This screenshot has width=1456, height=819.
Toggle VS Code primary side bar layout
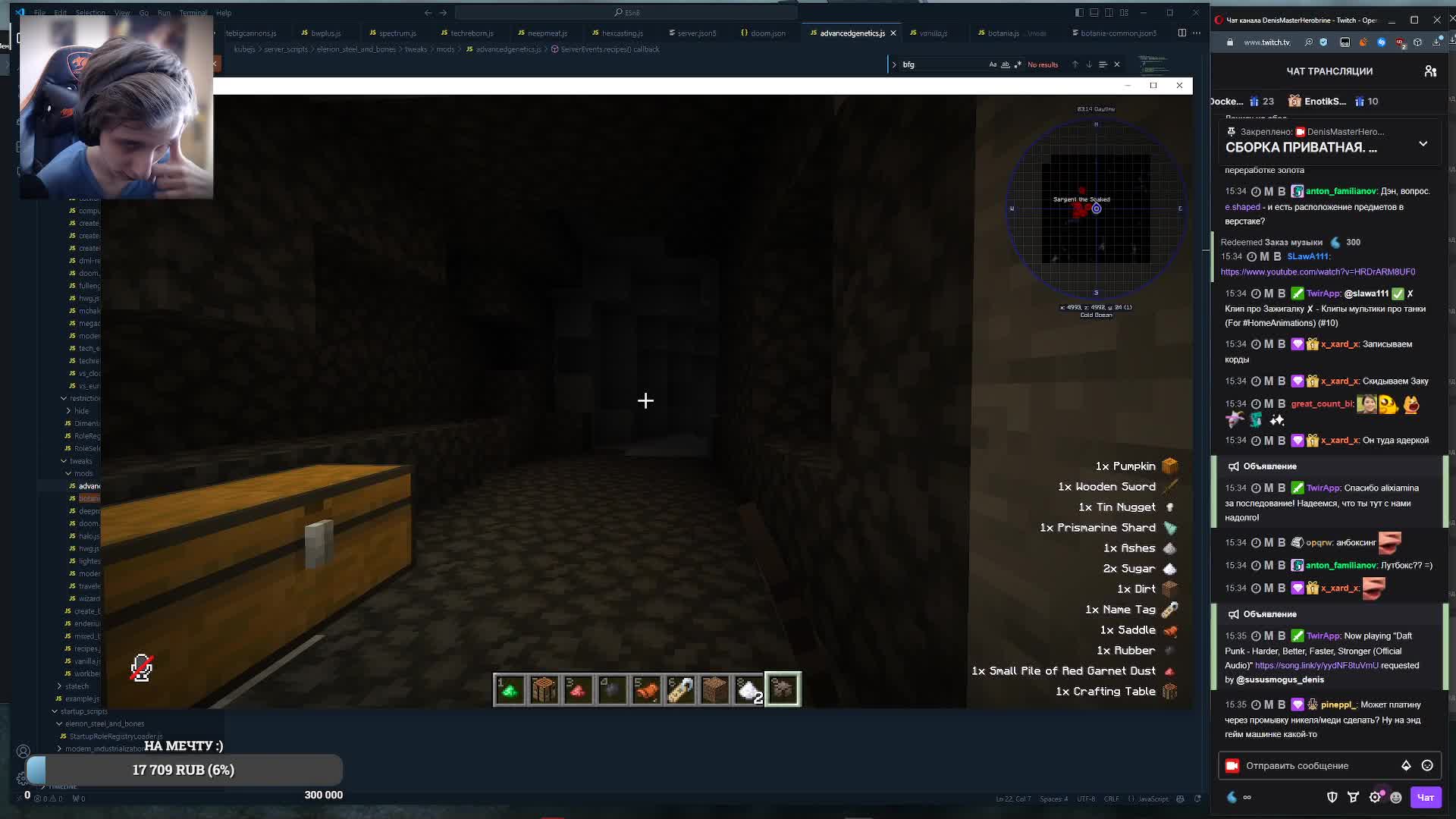pyautogui.click(x=1079, y=12)
